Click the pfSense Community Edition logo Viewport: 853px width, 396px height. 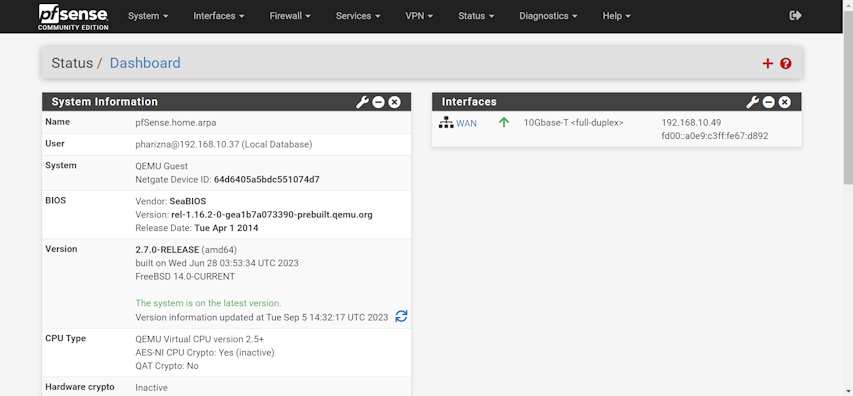73,16
